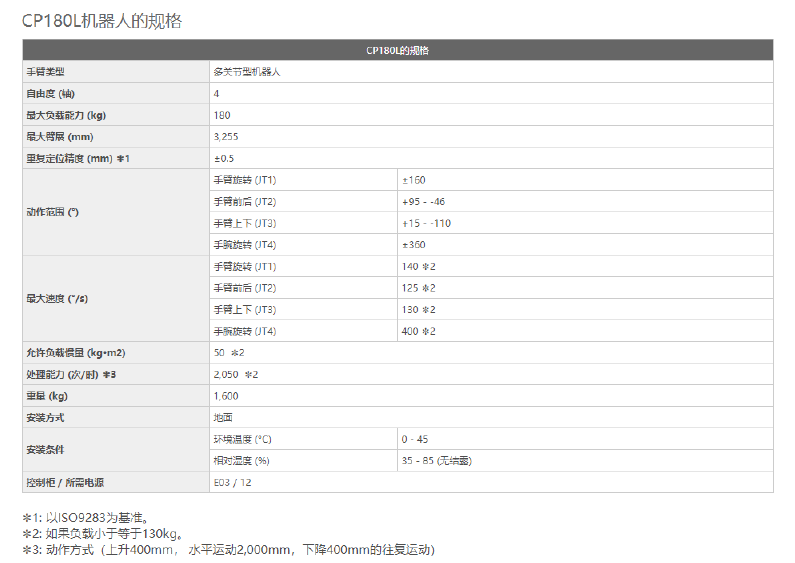Select the 手臂类型 row label
The image size is (795, 563).
pyautogui.click(x=46, y=72)
